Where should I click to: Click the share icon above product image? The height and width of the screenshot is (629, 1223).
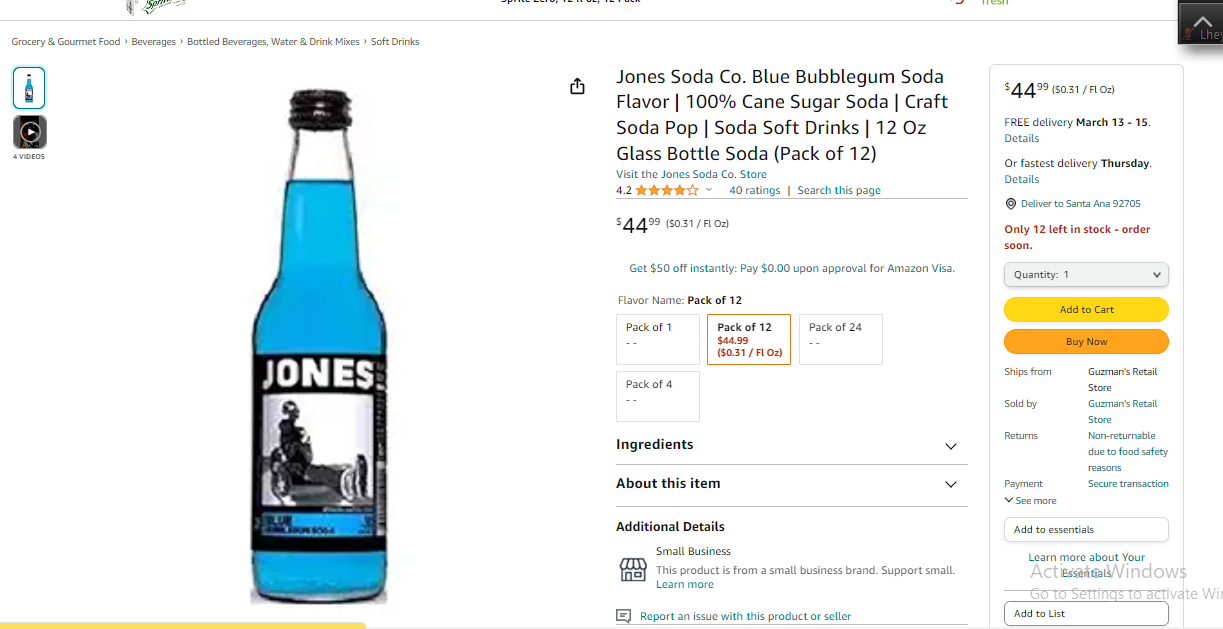coord(577,87)
